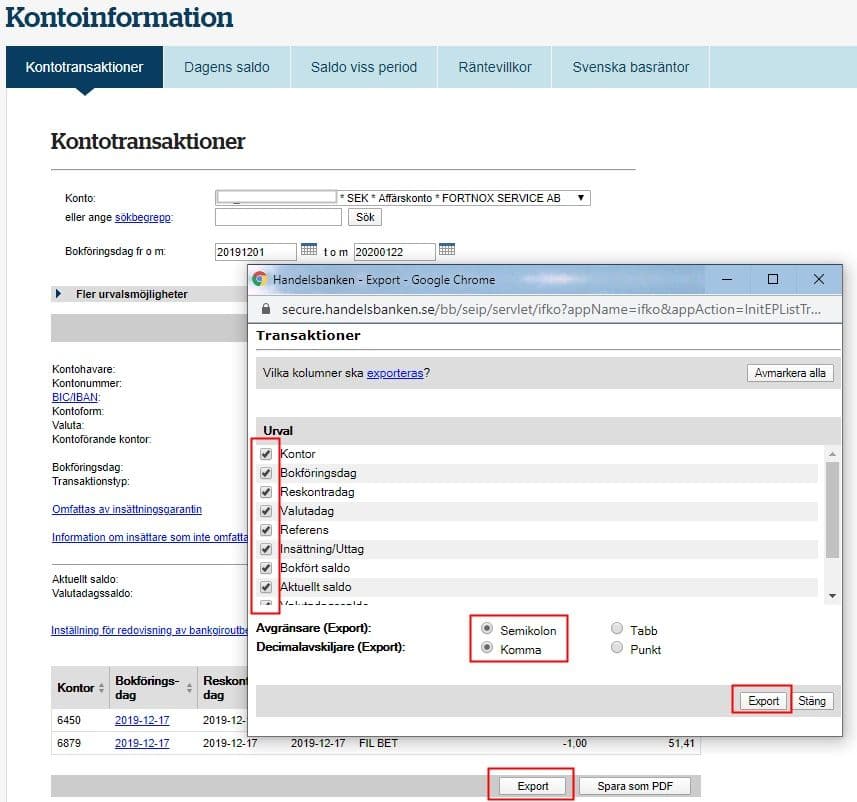Click Spara som PDF button
The height and width of the screenshot is (802, 857).
click(635, 786)
